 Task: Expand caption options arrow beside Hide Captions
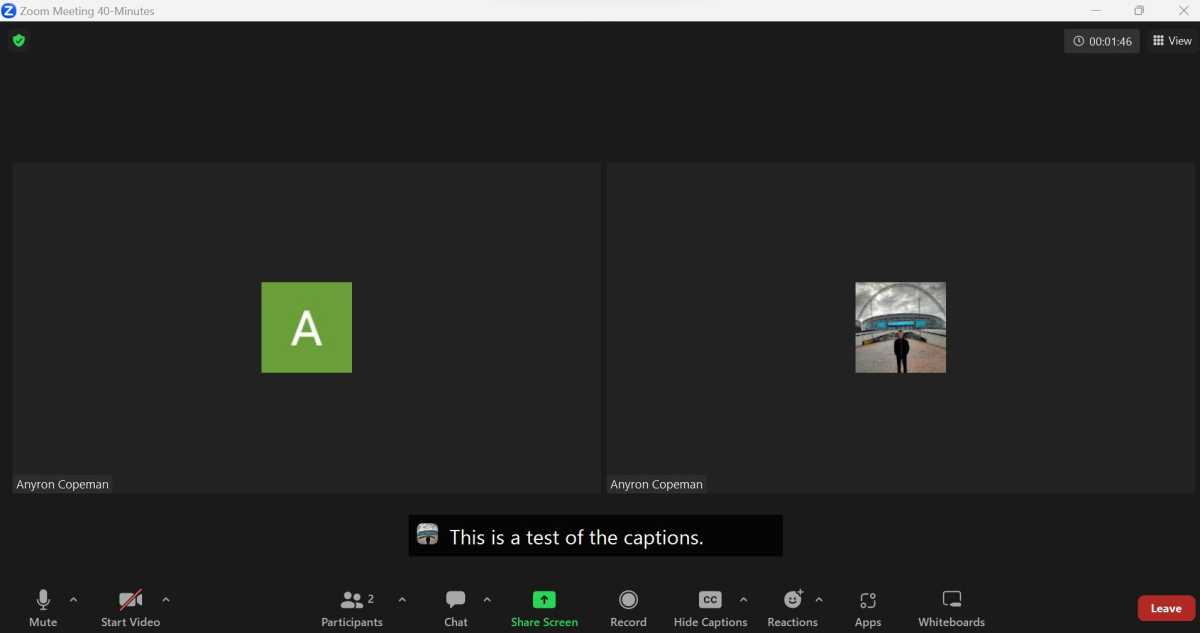pyautogui.click(x=743, y=600)
